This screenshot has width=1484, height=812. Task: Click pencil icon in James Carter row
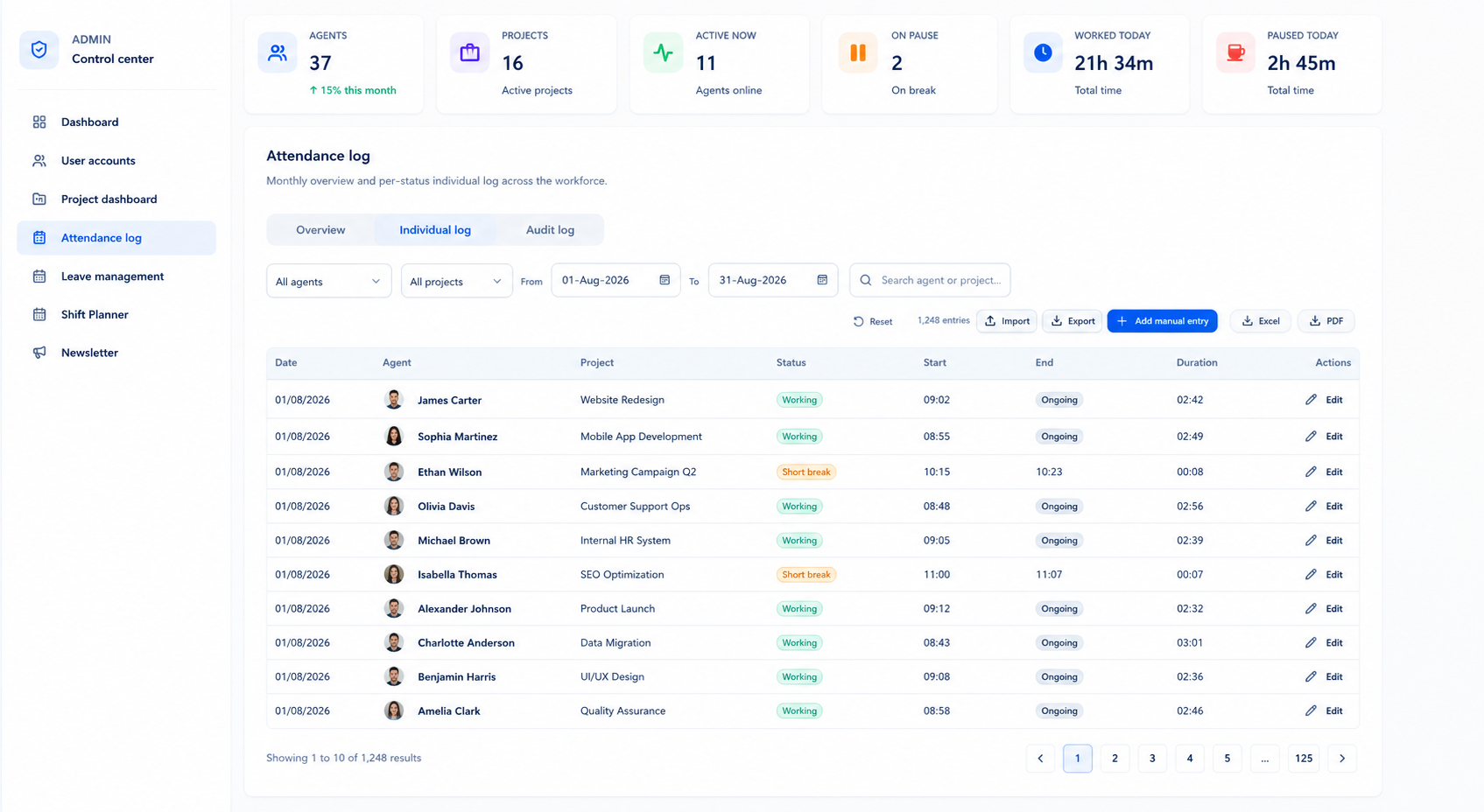pyautogui.click(x=1311, y=400)
